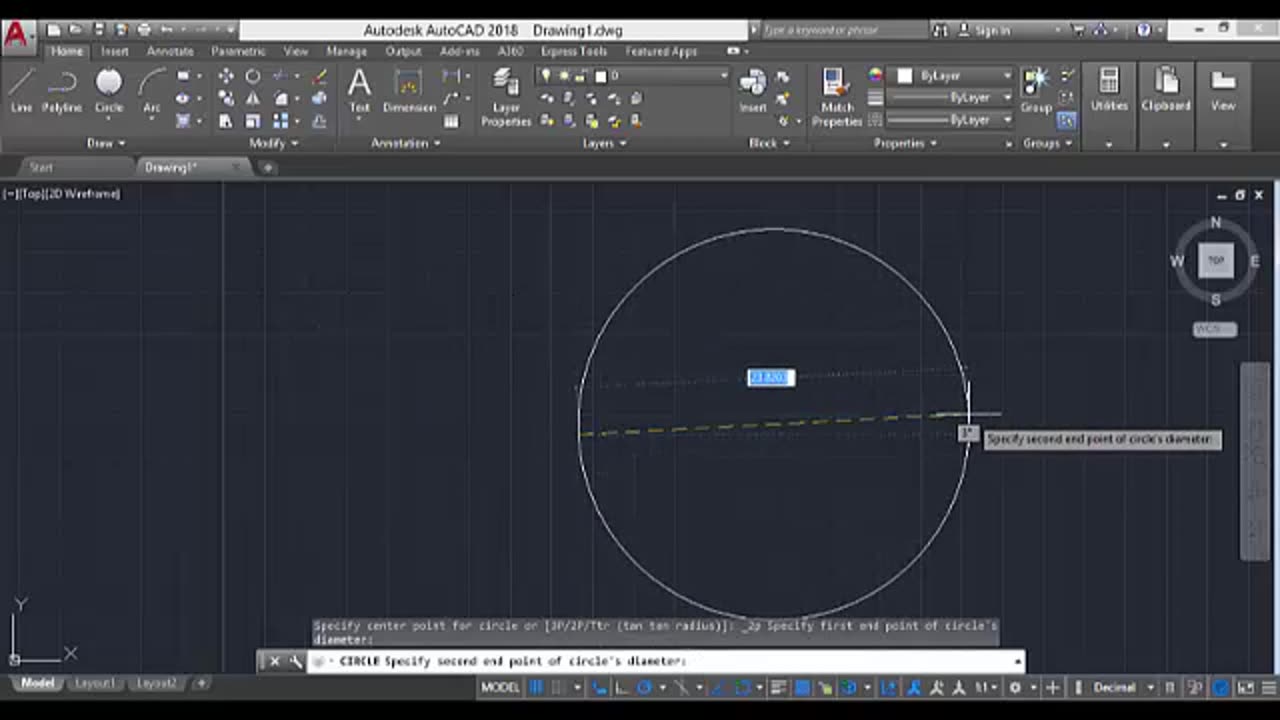Select the Circle tool

(109, 90)
